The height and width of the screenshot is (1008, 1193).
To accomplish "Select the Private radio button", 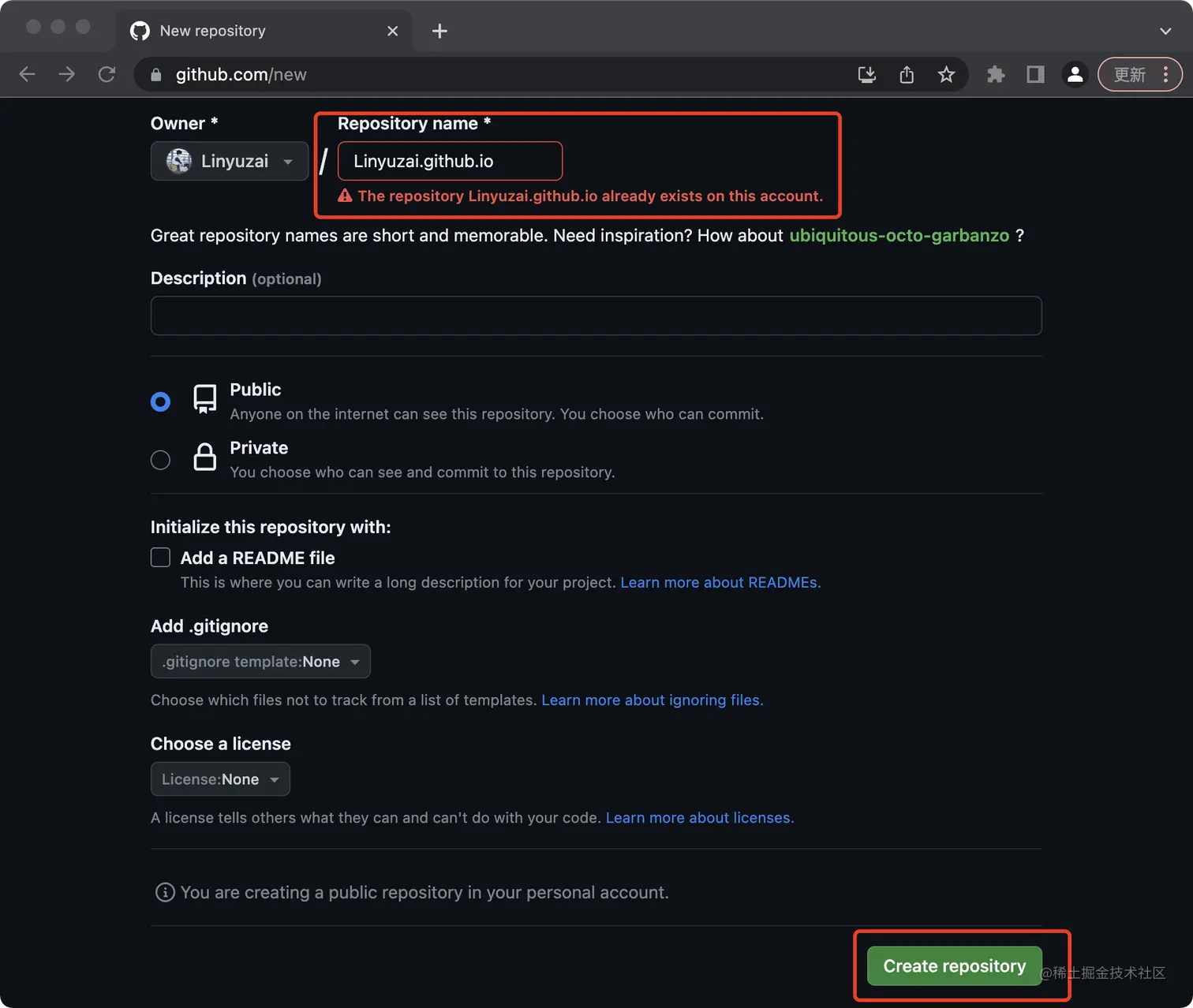I will click(160, 460).
